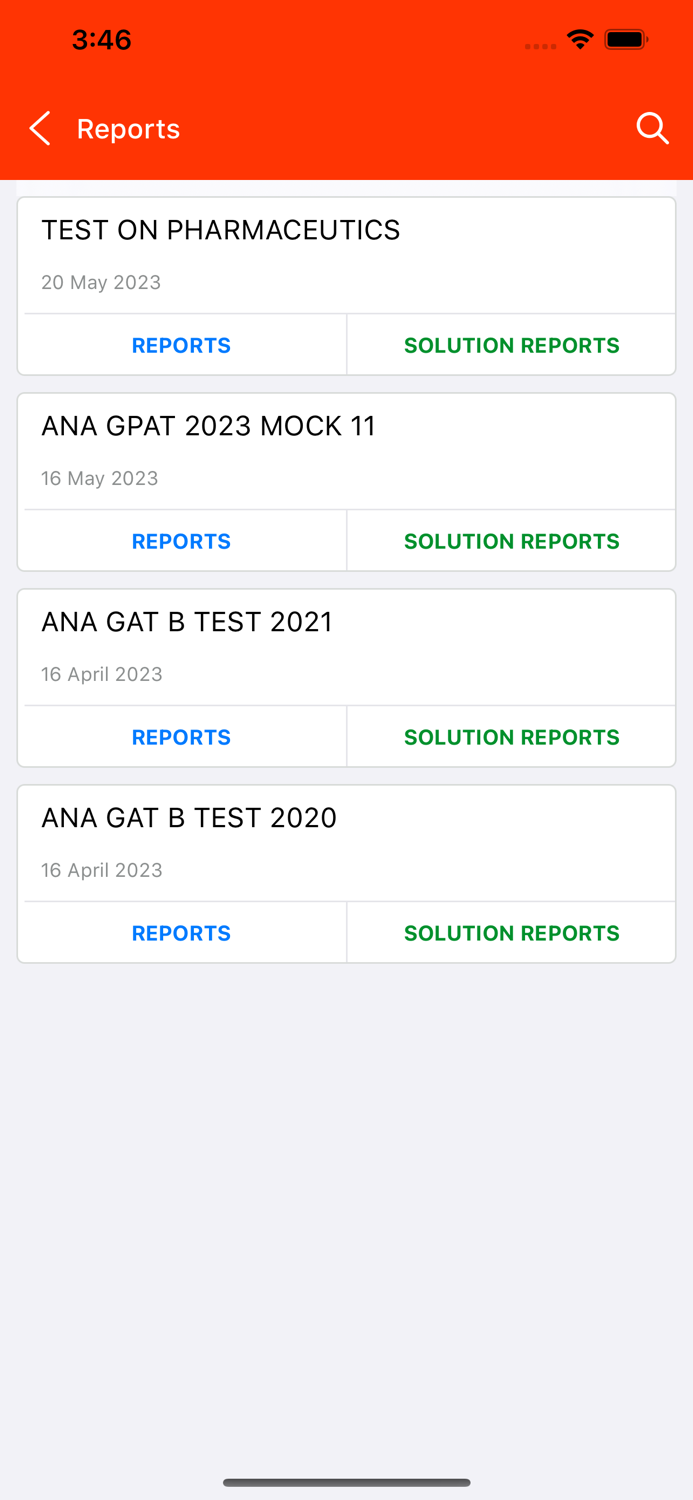
Task: Tap the cellular signal dots indicator
Action: click(x=541, y=45)
